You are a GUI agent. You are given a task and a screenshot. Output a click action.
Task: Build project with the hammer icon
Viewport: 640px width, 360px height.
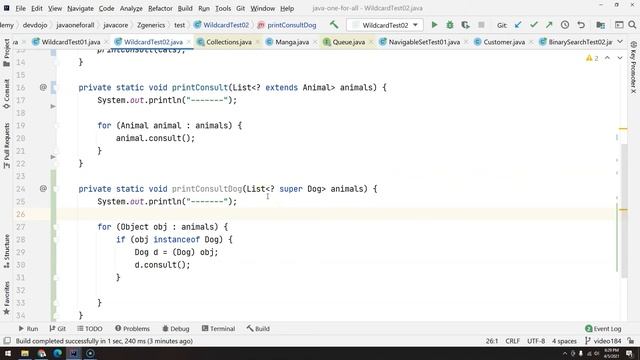tap(334, 25)
